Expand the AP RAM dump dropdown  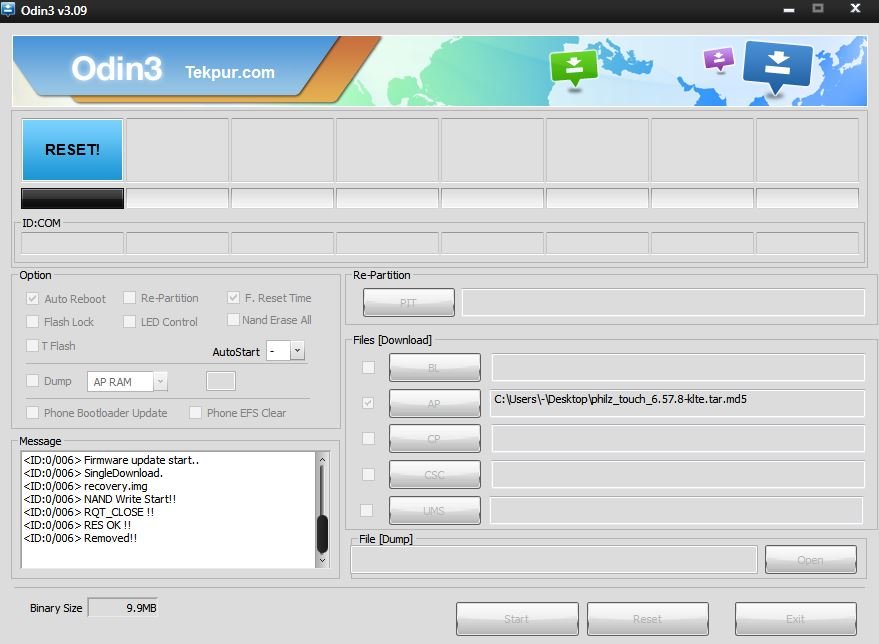(x=160, y=381)
